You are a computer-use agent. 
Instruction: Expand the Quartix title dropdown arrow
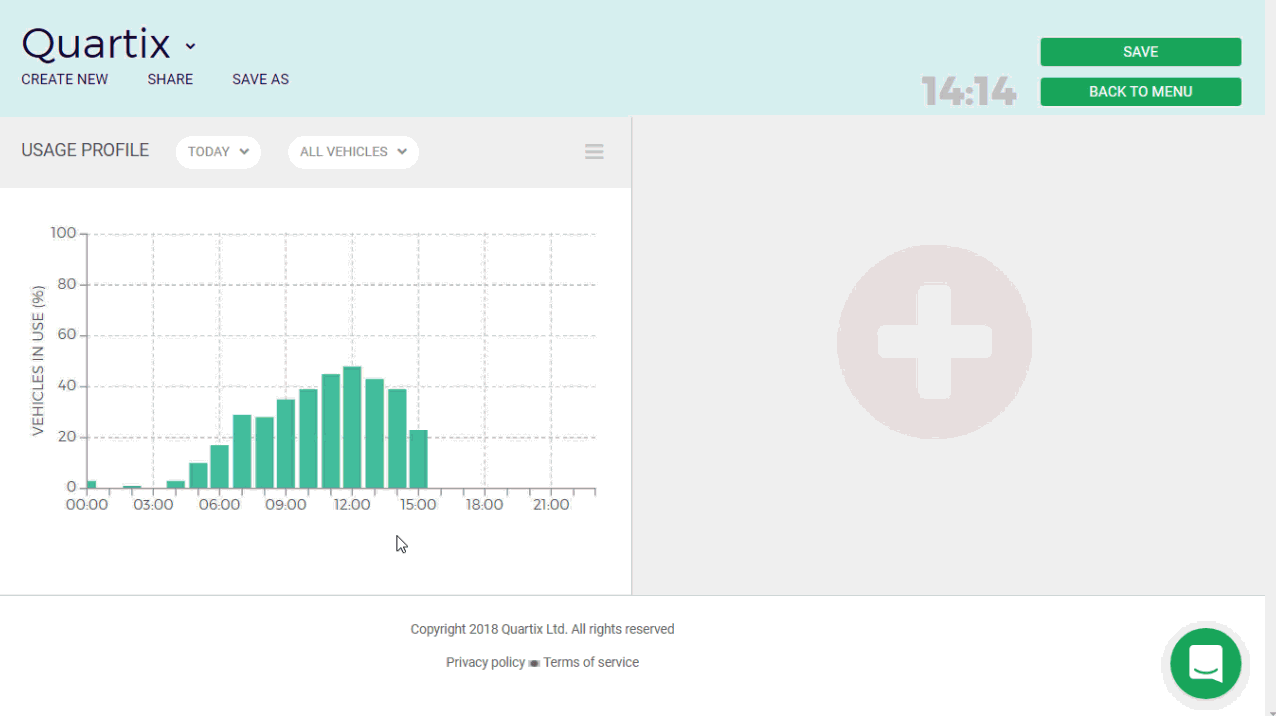[x=190, y=46]
